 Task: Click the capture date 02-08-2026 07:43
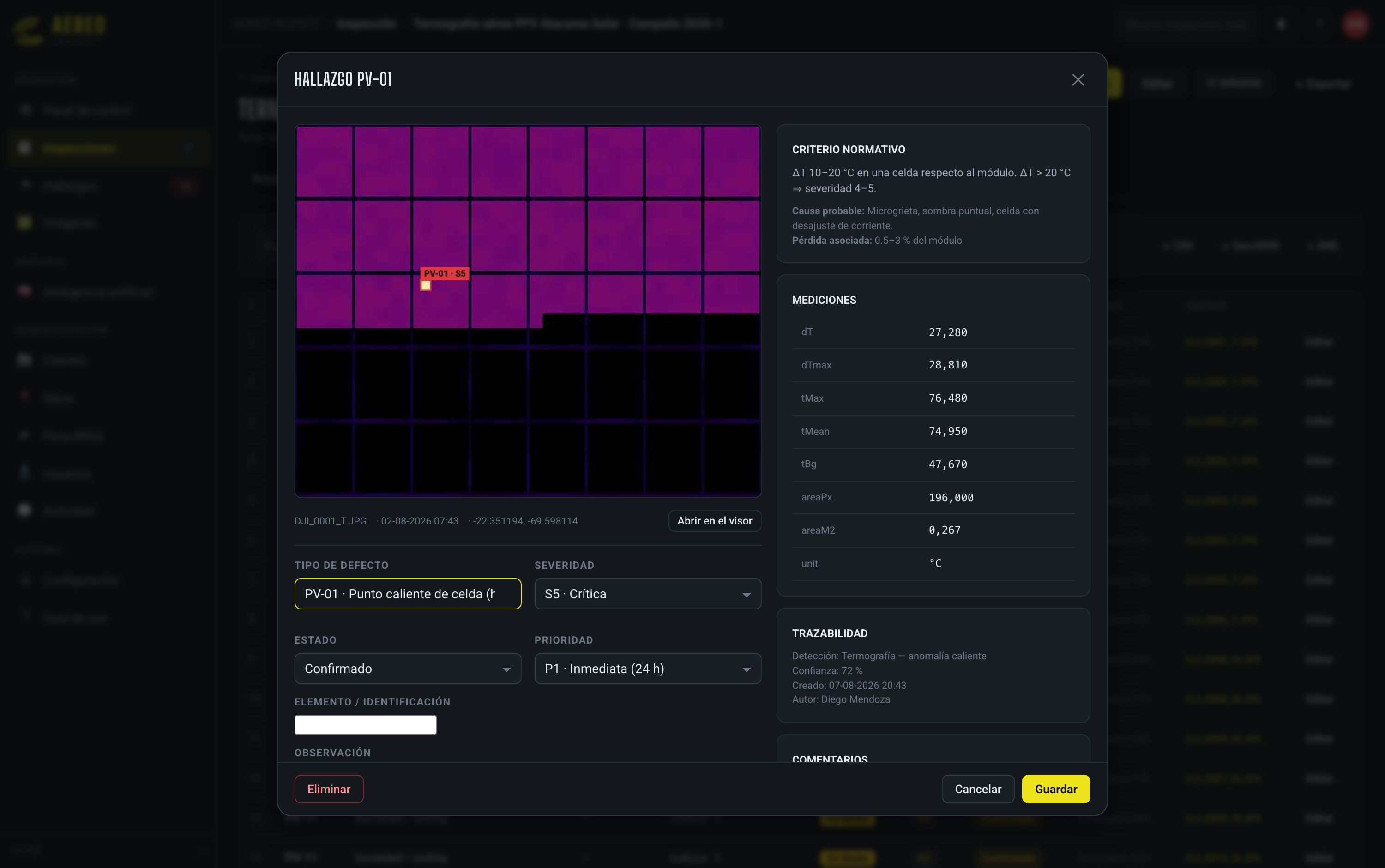coord(420,521)
